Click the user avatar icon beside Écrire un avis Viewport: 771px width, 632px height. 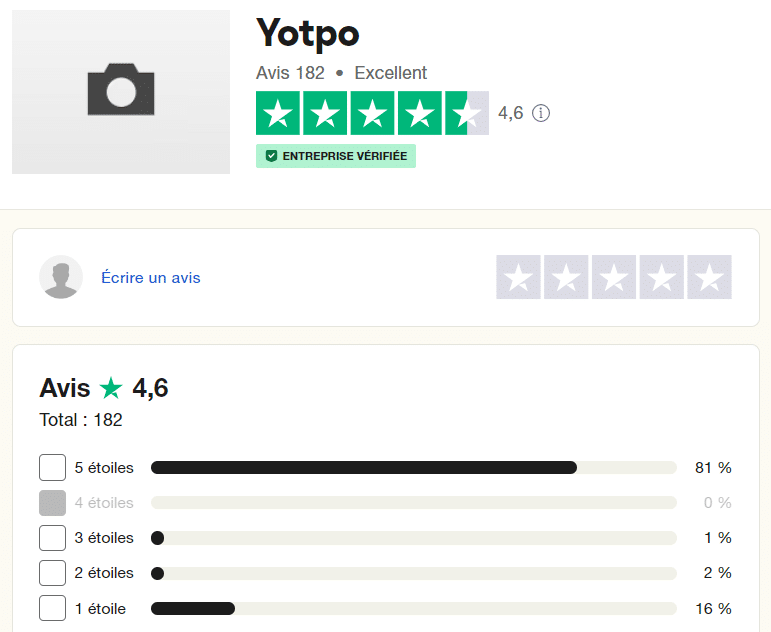(x=61, y=277)
